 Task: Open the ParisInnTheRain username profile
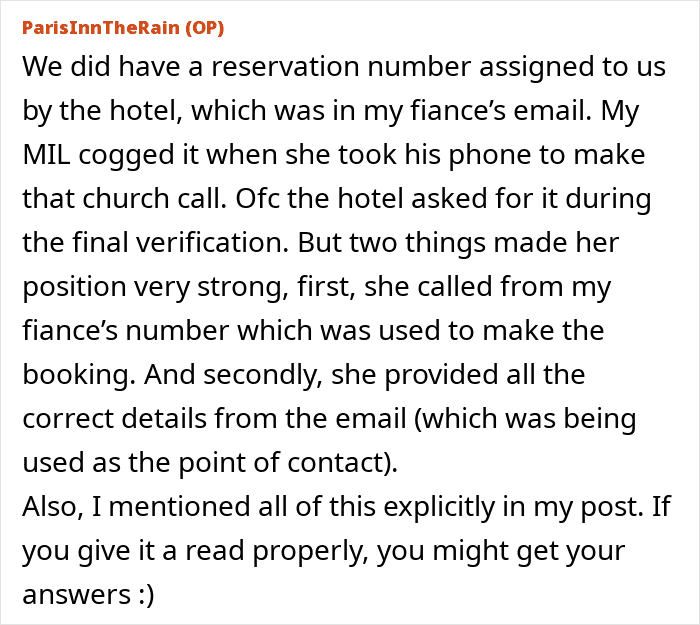tap(101, 28)
